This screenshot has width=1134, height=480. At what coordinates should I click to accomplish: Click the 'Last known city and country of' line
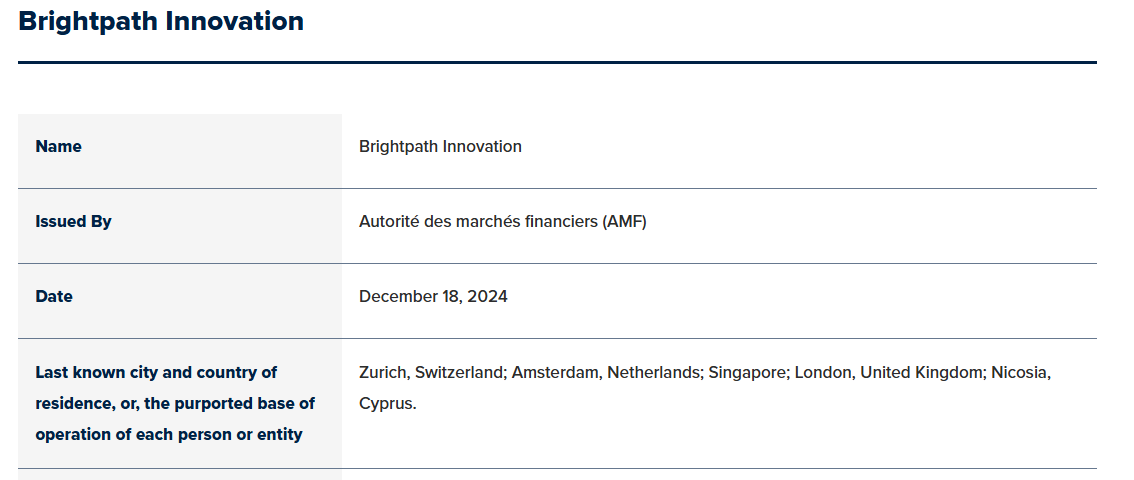tap(156, 373)
